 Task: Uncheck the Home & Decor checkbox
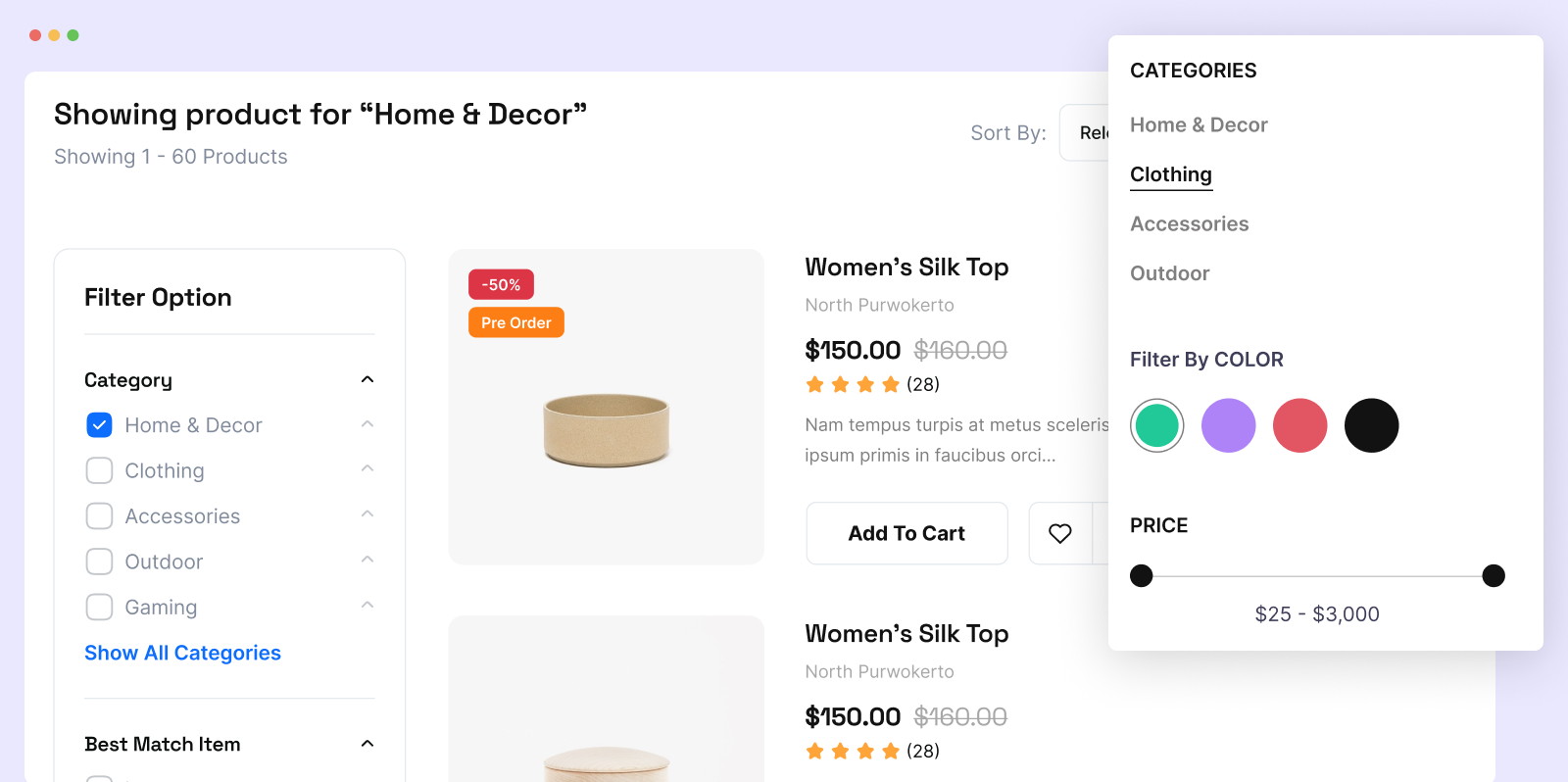pos(100,425)
